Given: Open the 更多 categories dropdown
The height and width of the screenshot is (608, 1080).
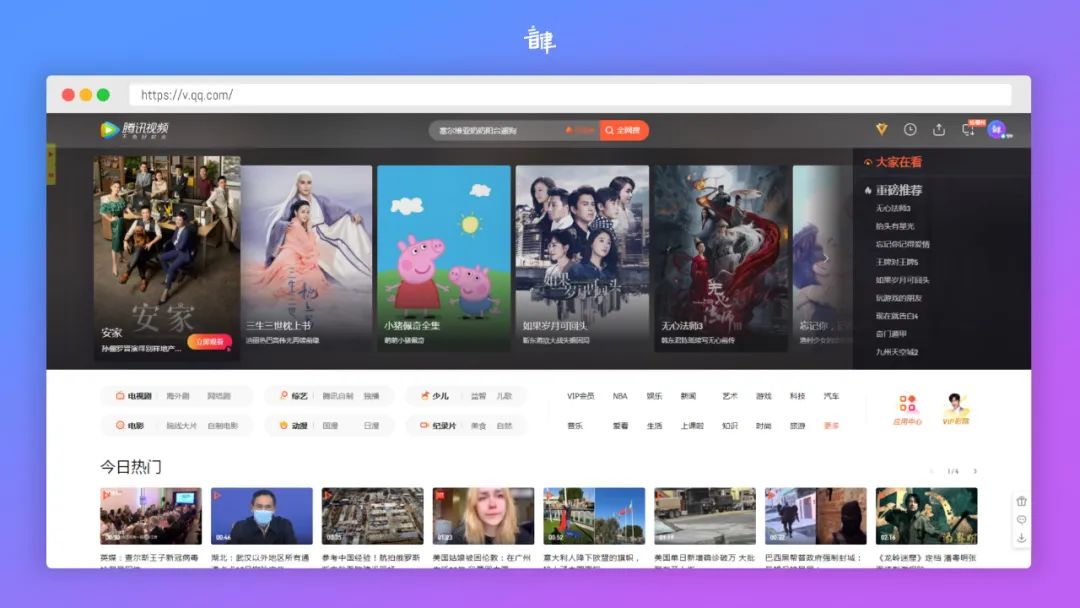Looking at the screenshot, I should tap(830, 425).
